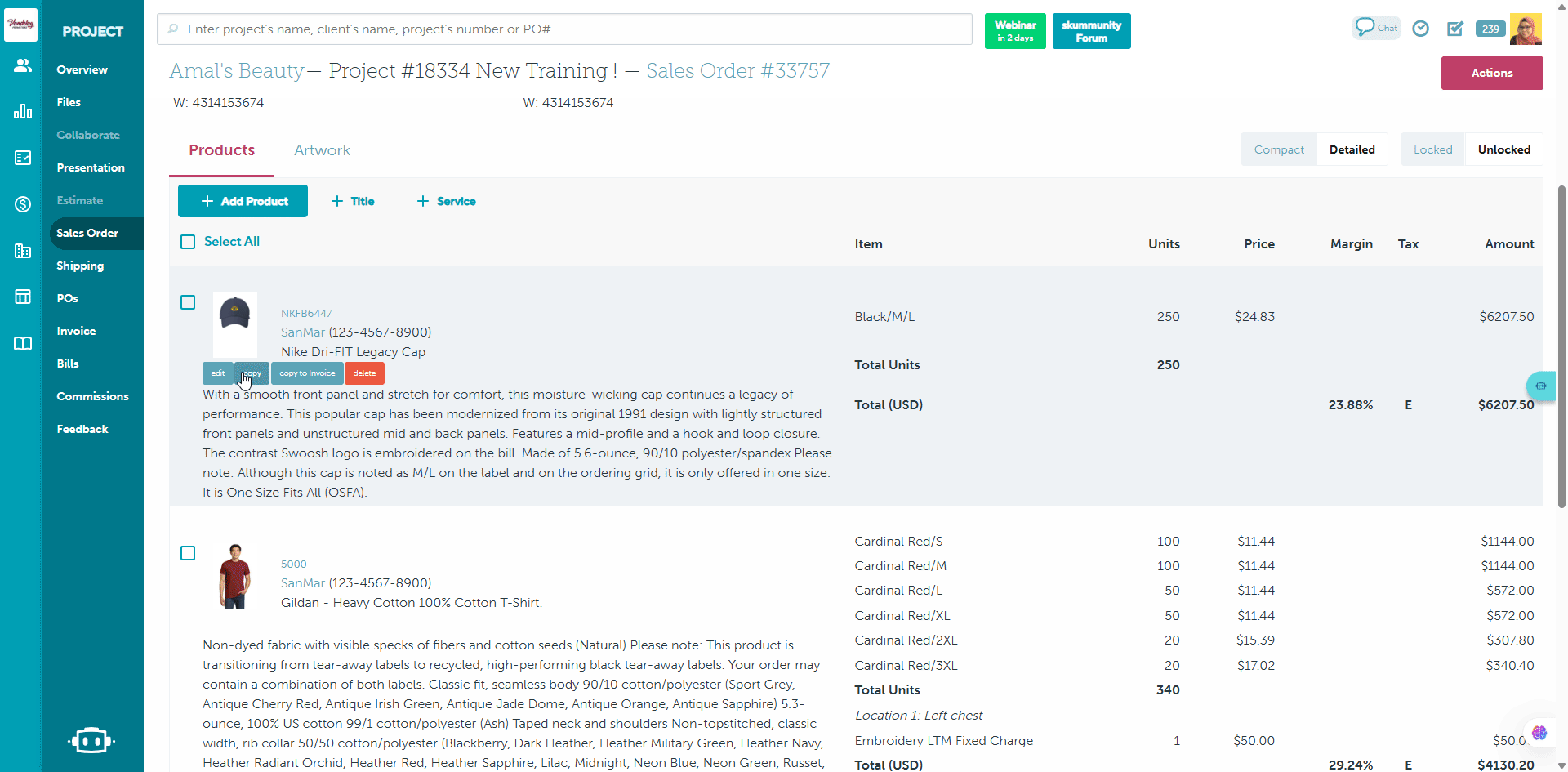Viewport: 1568px width, 772px height.
Task: Open the robot assistant icon at bottom
Action: [x=91, y=740]
